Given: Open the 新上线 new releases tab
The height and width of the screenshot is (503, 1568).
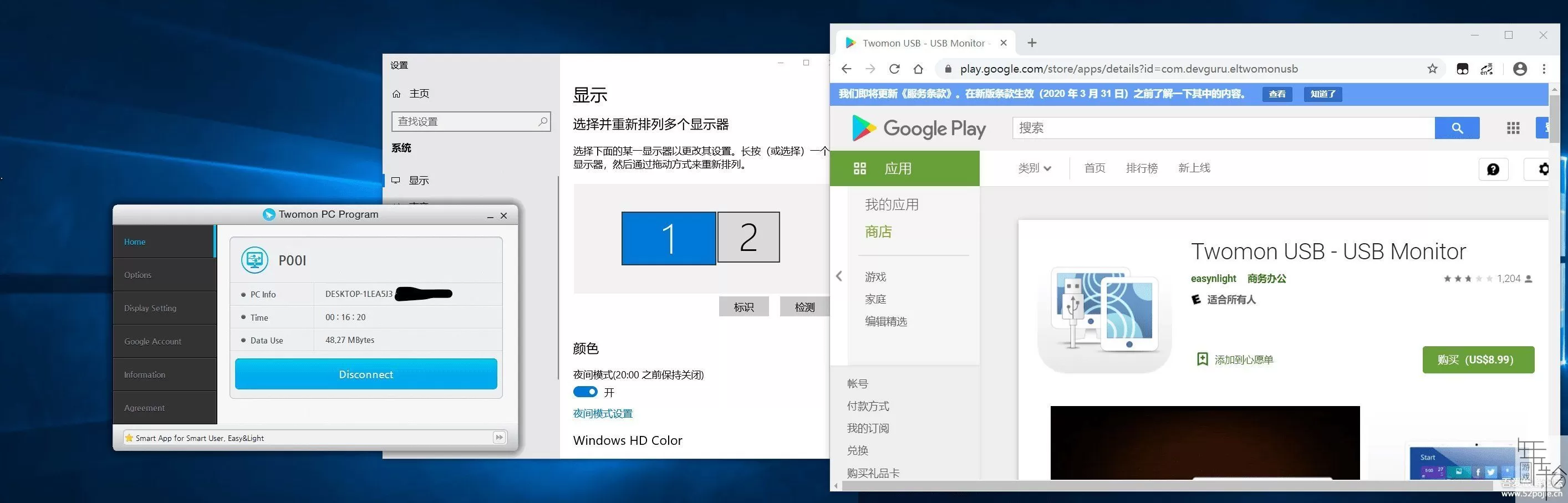Looking at the screenshot, I should pos(1194,168).
